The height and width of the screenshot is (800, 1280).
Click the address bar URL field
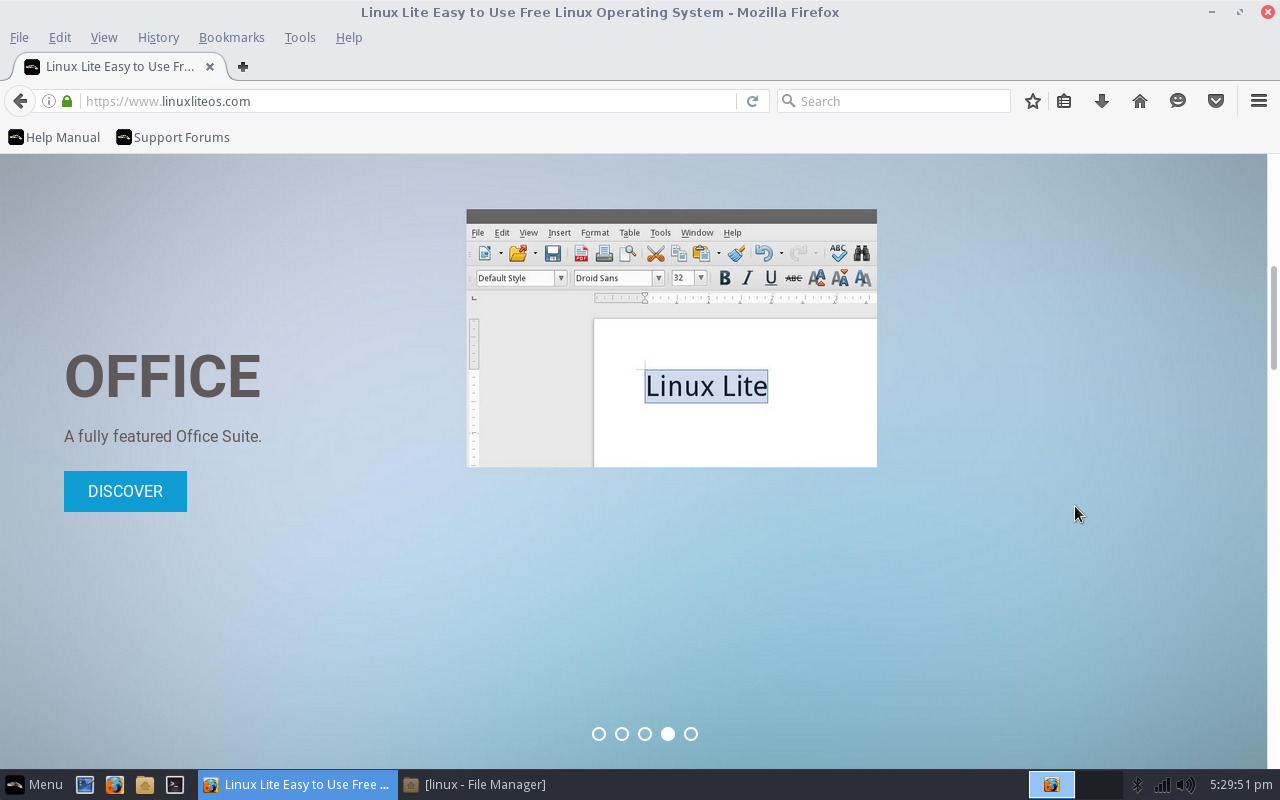408,101
